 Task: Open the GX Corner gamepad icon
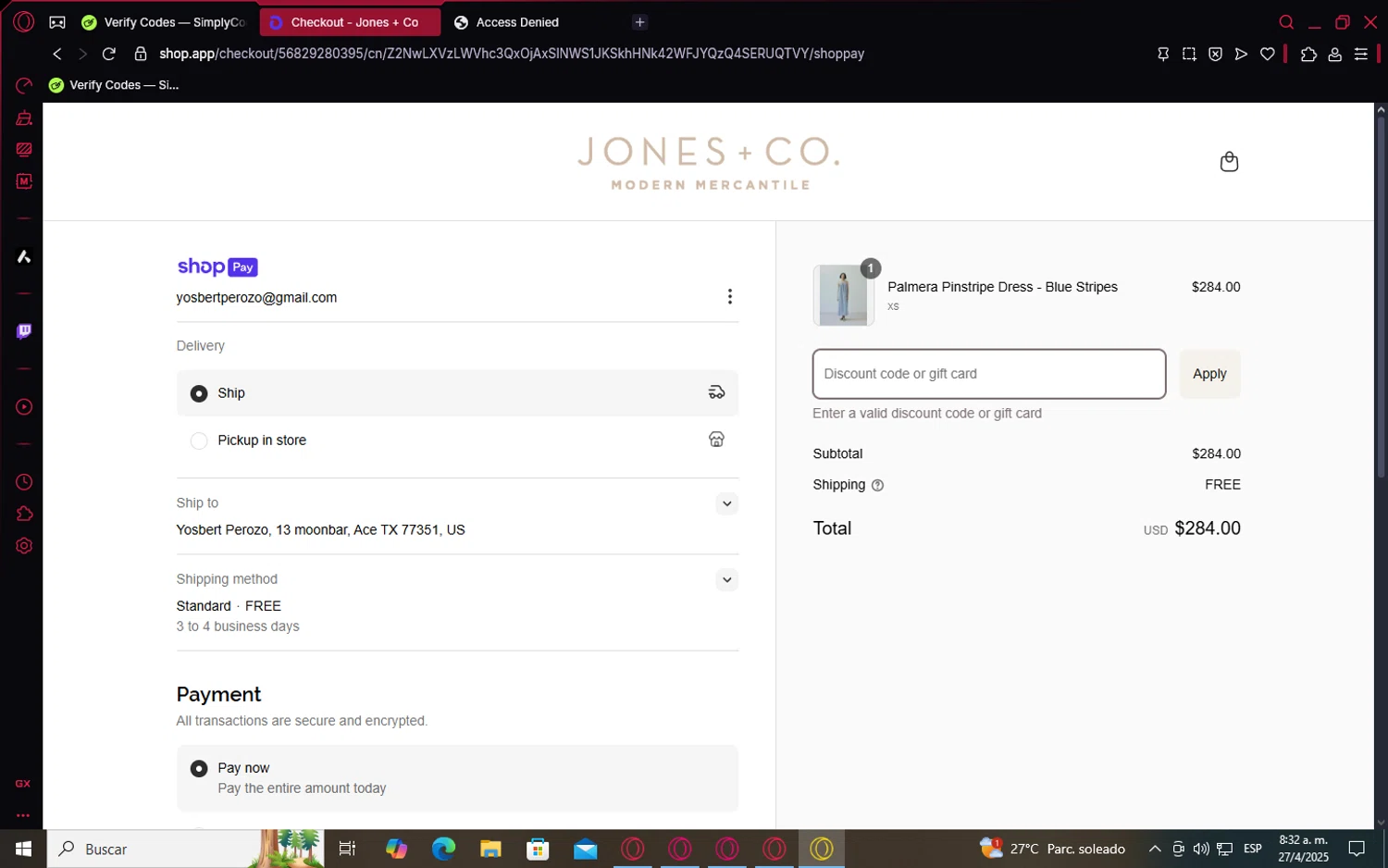click(x=57, y=22)
